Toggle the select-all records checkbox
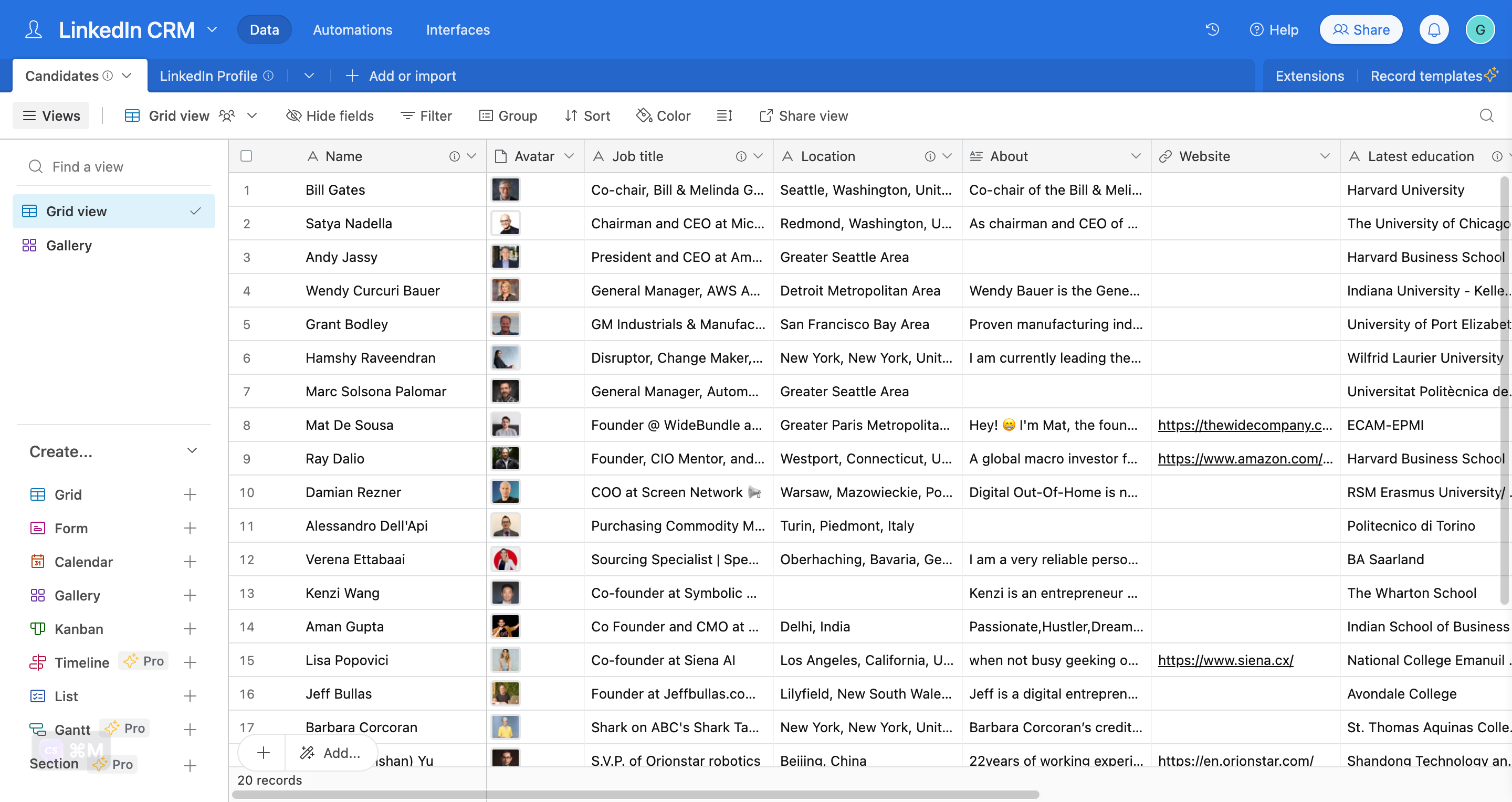Image resolution: width=1512 pixels, height=802 pixels. 247,156
